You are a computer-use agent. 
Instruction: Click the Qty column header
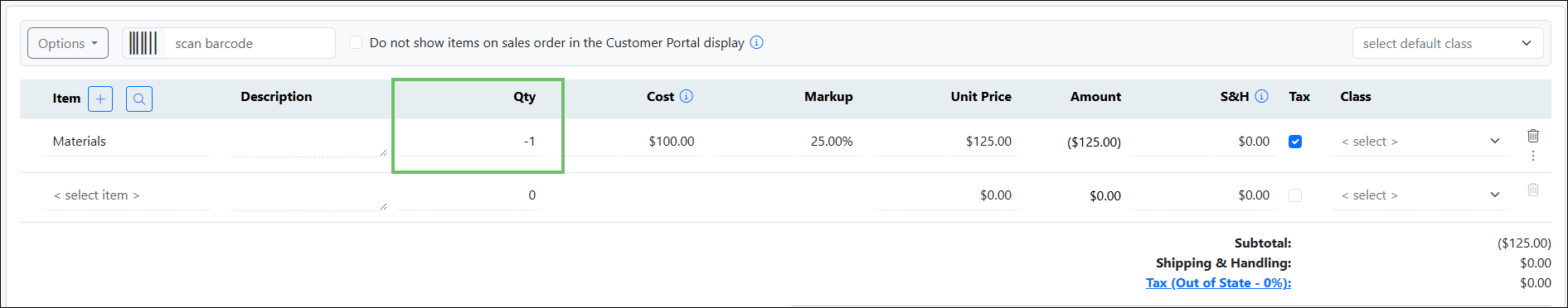[524, 97]
